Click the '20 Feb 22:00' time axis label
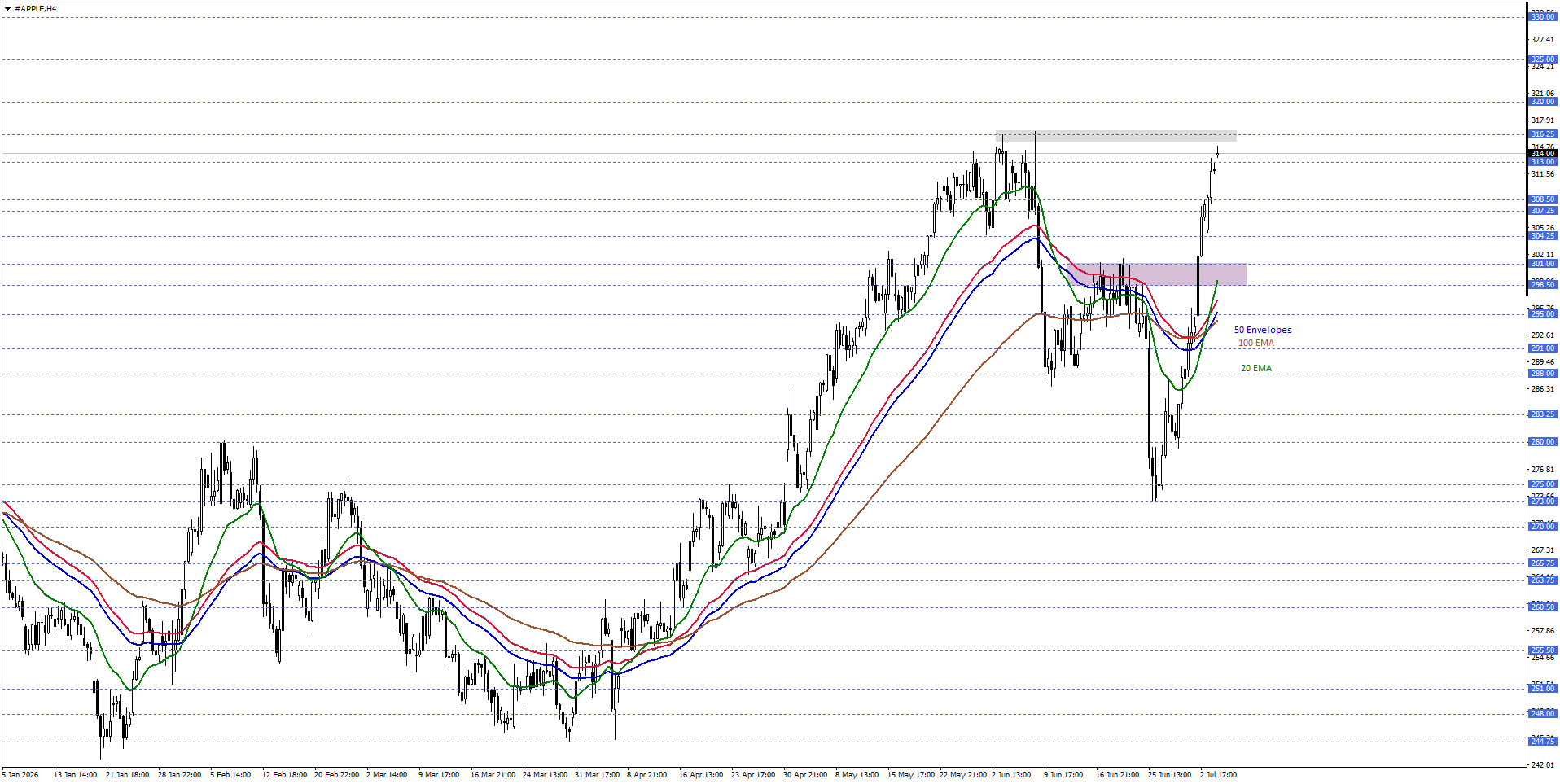The height and width of the screenshot is (784, 1560). [336, 774]
